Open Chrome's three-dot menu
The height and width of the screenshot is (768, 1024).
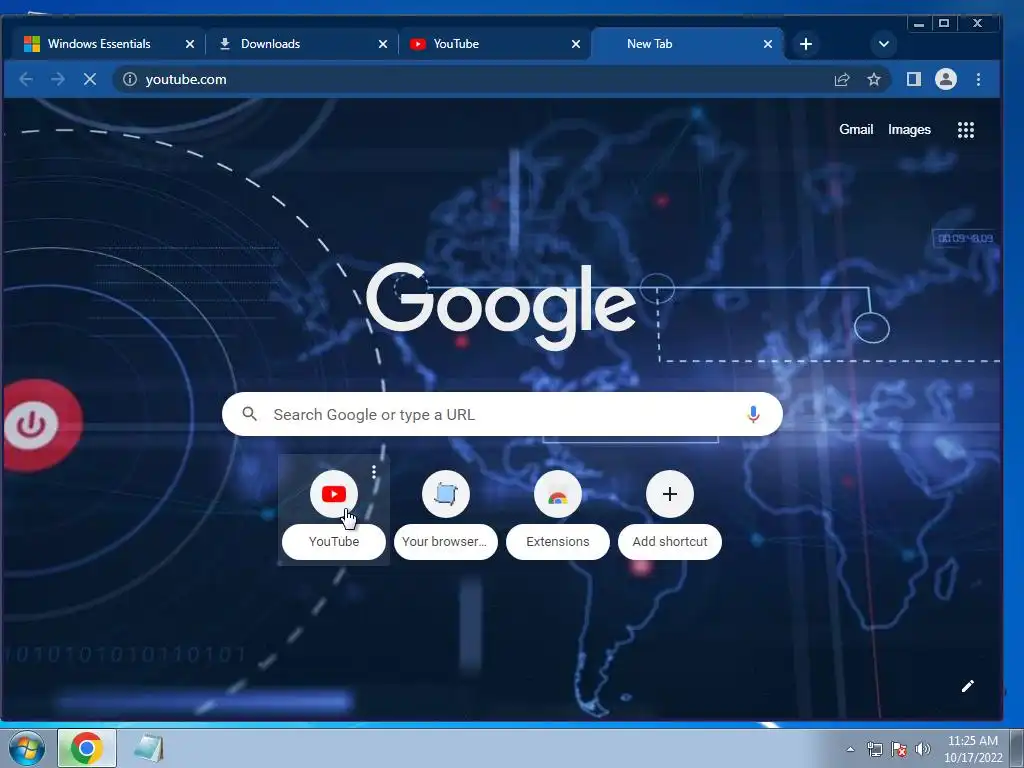(x=978, y=79)
